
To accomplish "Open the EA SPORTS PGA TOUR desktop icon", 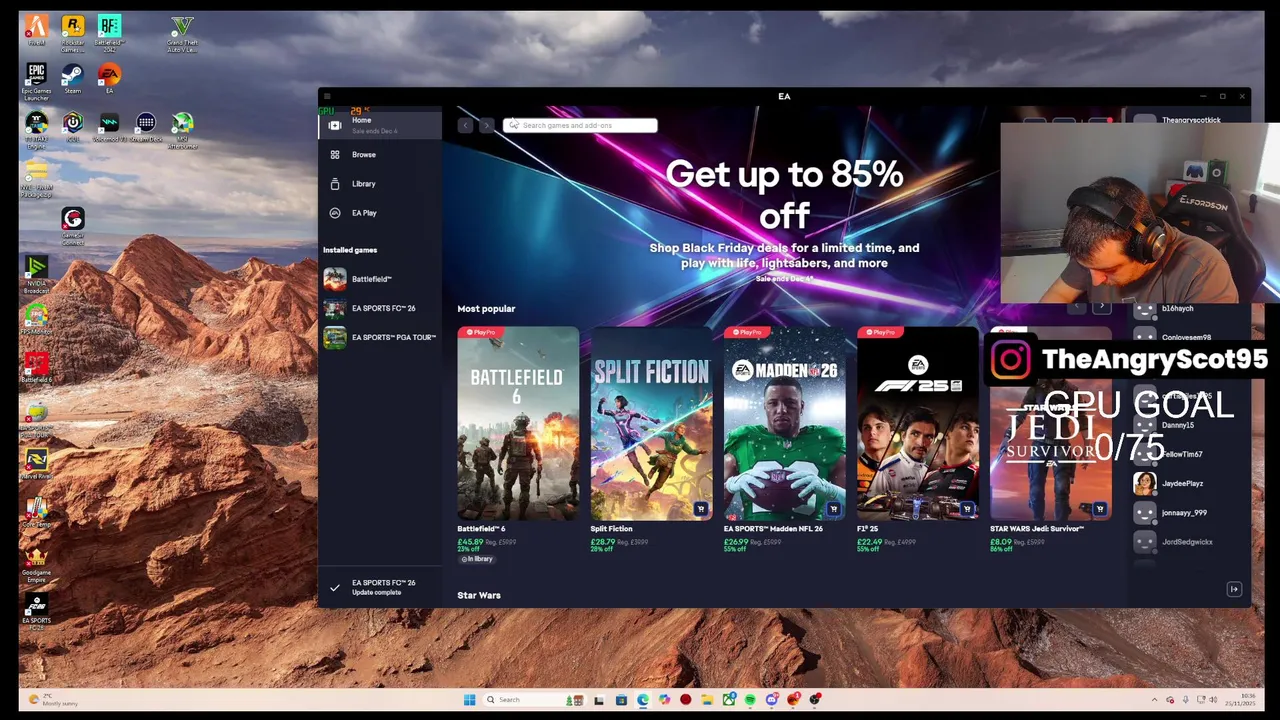I will click(x=36, y=418).
